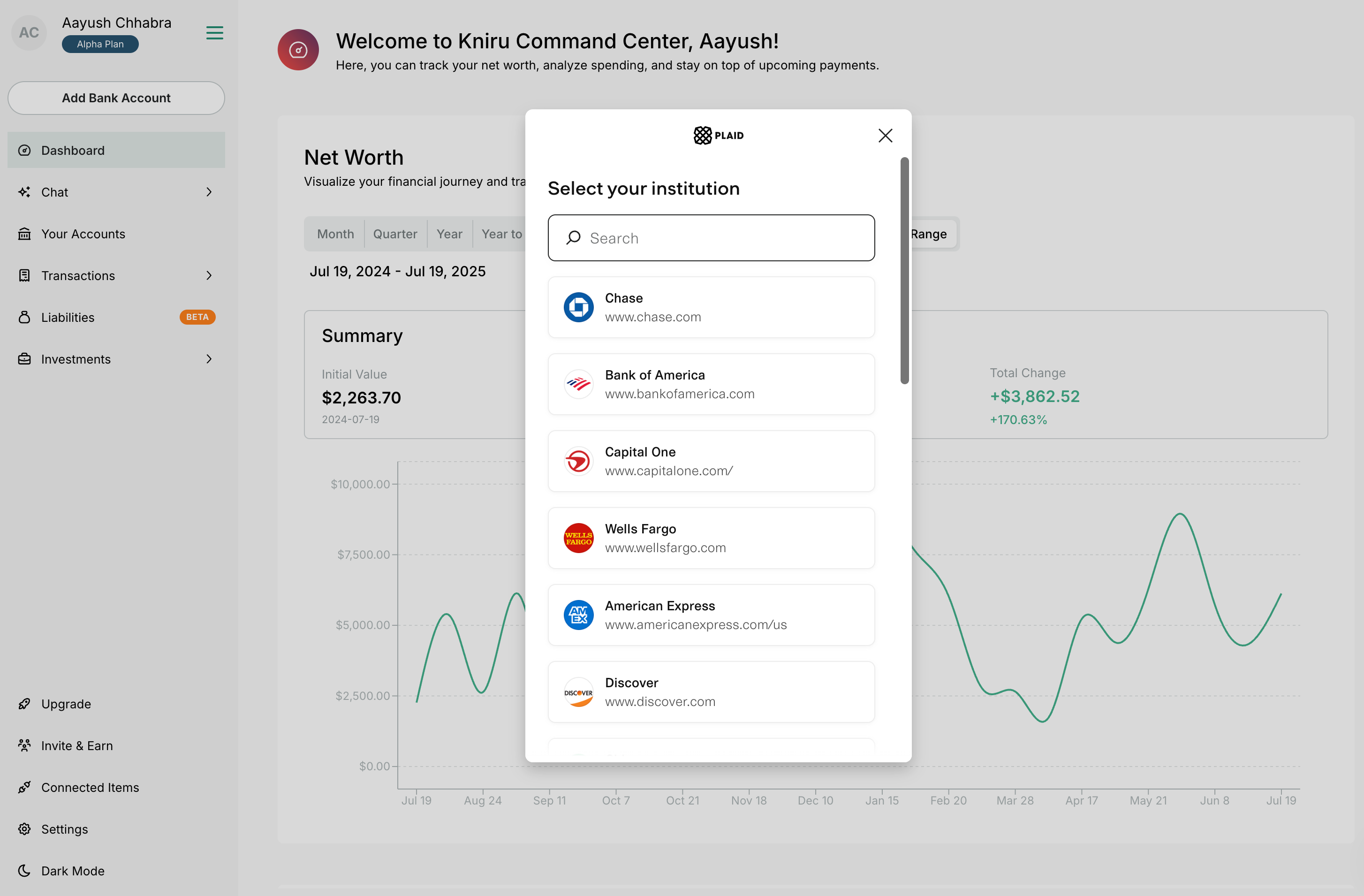1364x896 pixels.
Task: Pick American Express institution
Action: click(711, 615)
